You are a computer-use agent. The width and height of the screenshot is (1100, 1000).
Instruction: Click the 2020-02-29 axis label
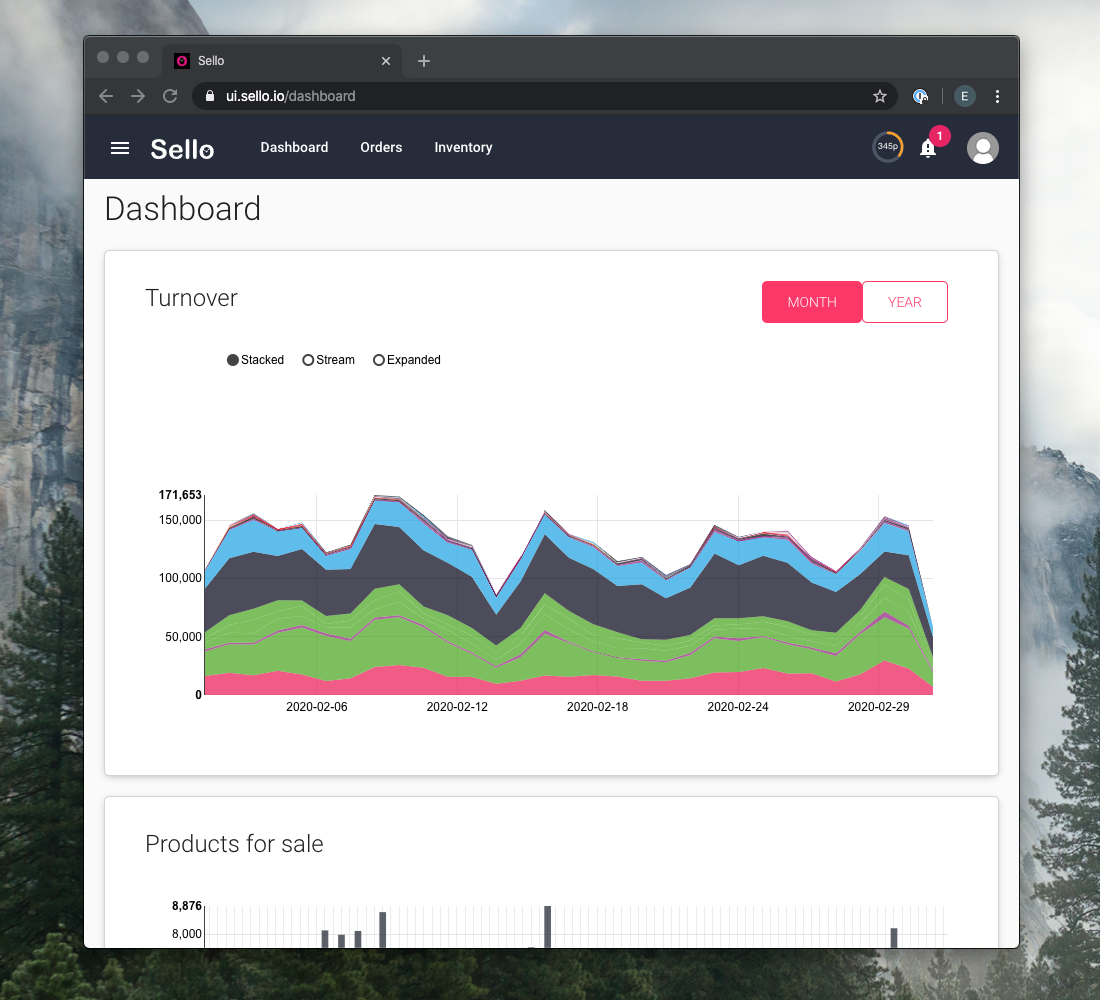click(x=878, y=707)
